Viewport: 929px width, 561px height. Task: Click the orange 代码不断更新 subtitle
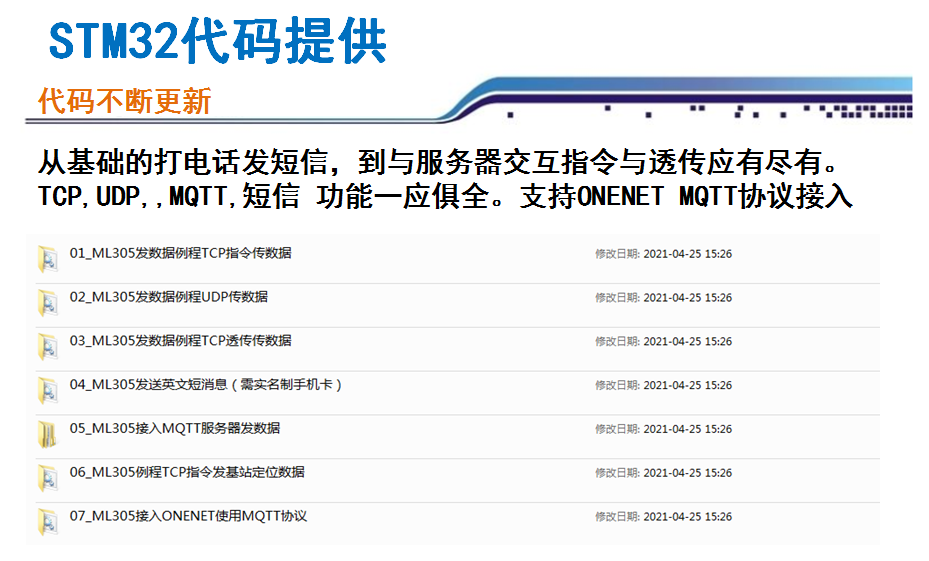click(124, 101)
